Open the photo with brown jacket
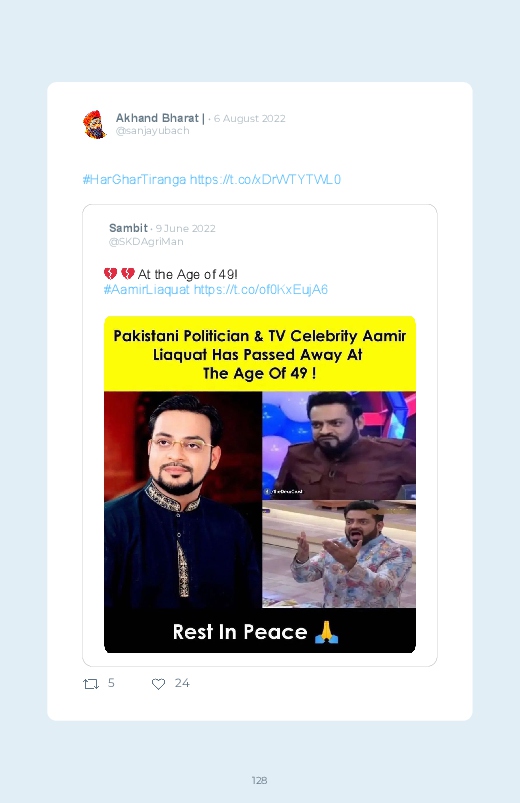This screenshot has width=520, height=803. (339, 446)
